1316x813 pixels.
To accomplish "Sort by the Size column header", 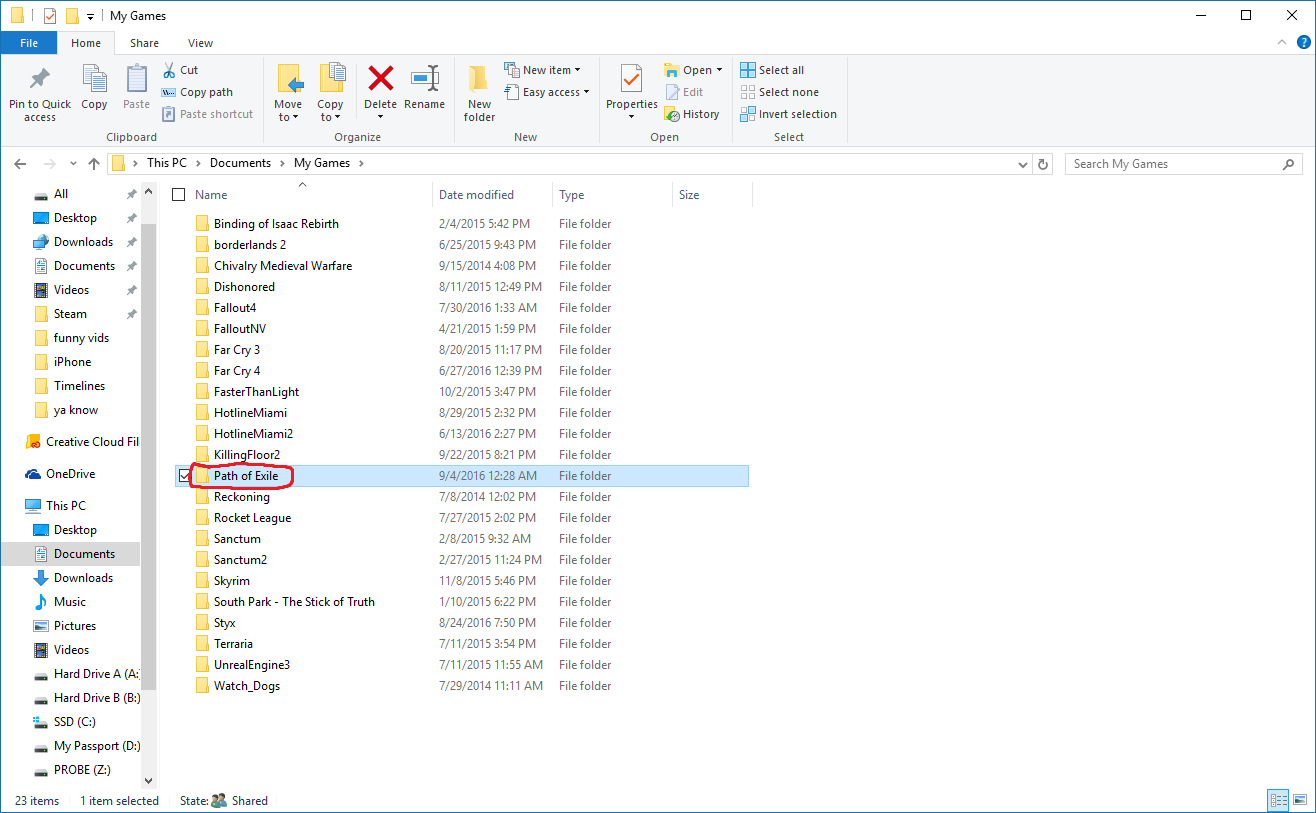I will pos(689,195).
